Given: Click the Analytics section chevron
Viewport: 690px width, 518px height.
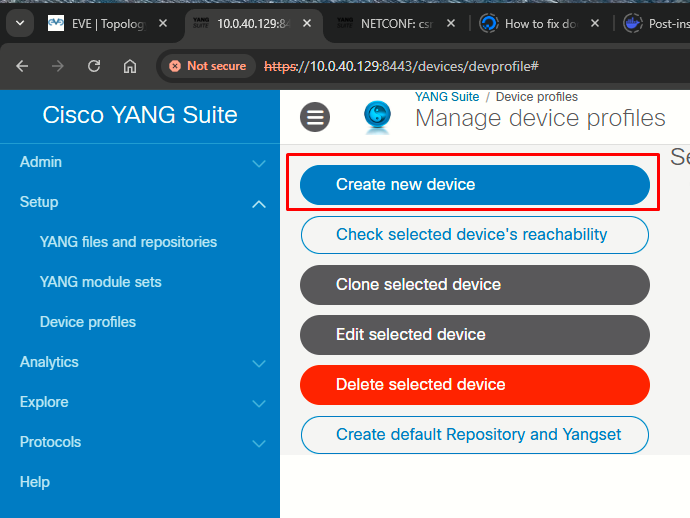Looking at the screenshot, I should (x=259, y=364).
